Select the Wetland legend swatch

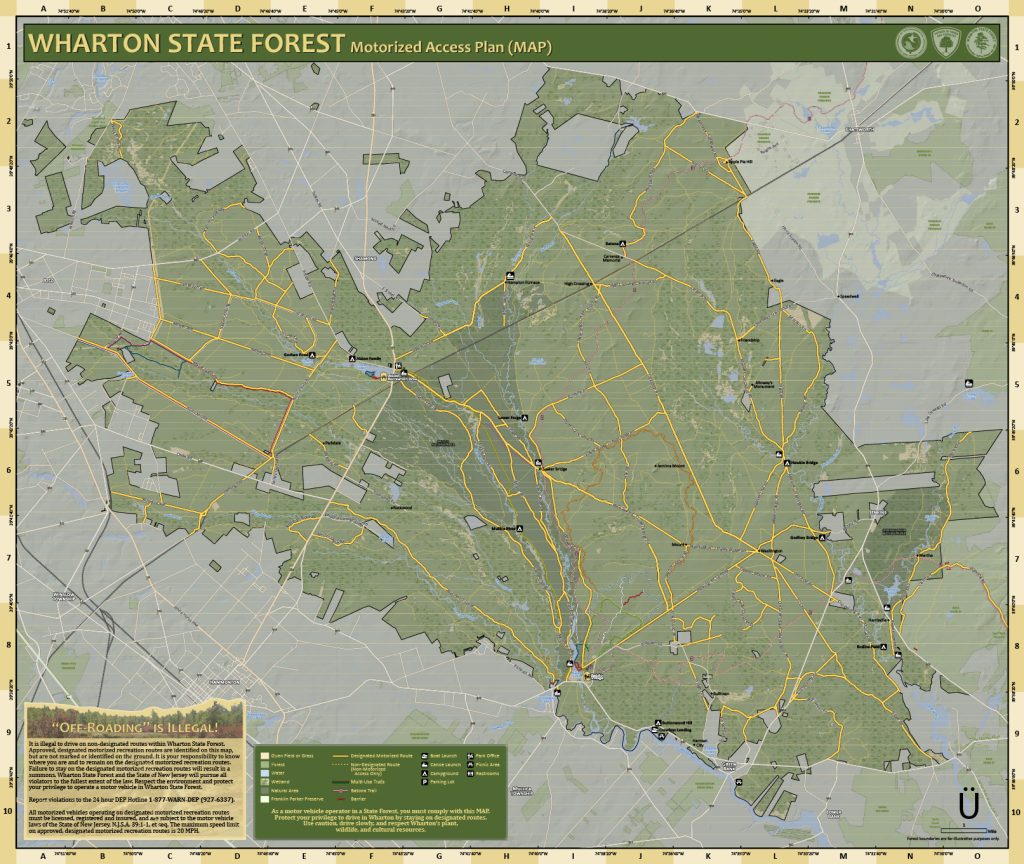tap(264, 782)
